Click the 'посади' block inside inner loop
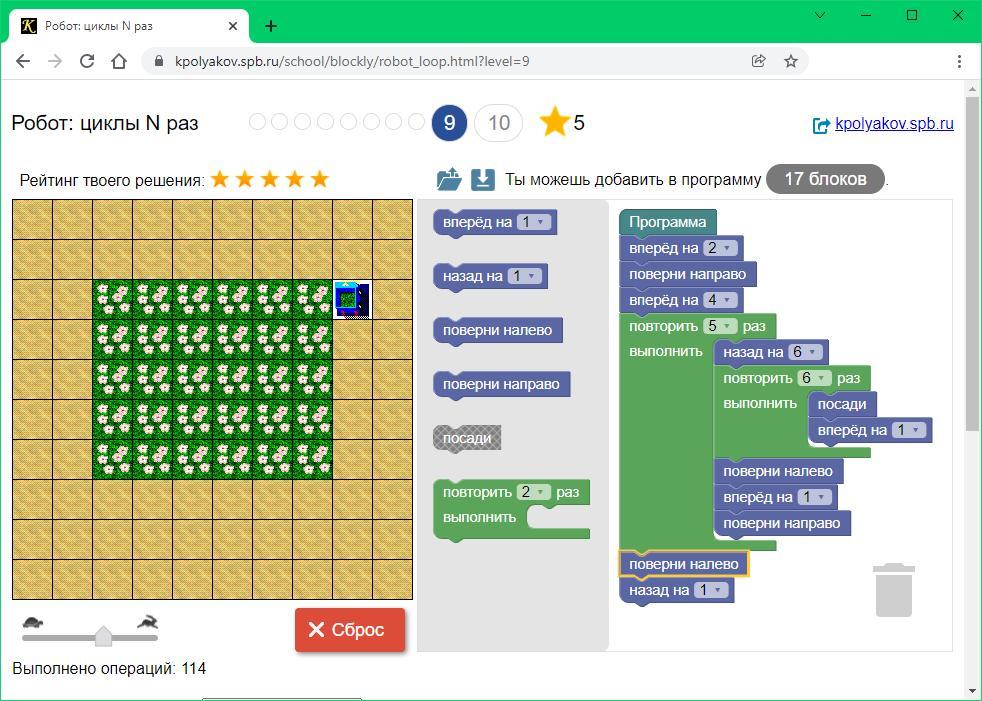This screenshot has width=982, height=701. click(842, 404)
